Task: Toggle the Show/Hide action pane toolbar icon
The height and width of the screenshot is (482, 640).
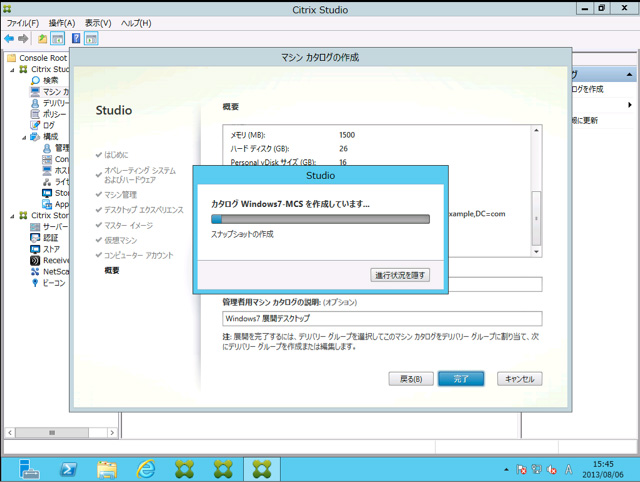Action: pos(91,39)
